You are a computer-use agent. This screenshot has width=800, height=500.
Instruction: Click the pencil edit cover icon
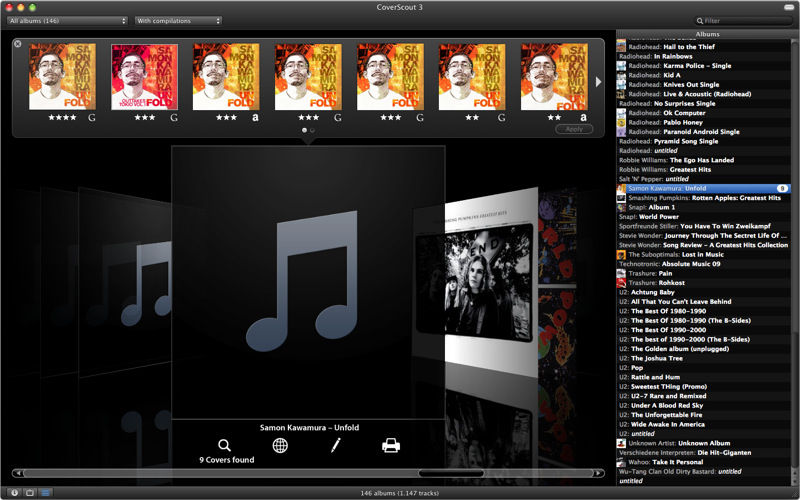pyautogui.click(x=335, y=445)
